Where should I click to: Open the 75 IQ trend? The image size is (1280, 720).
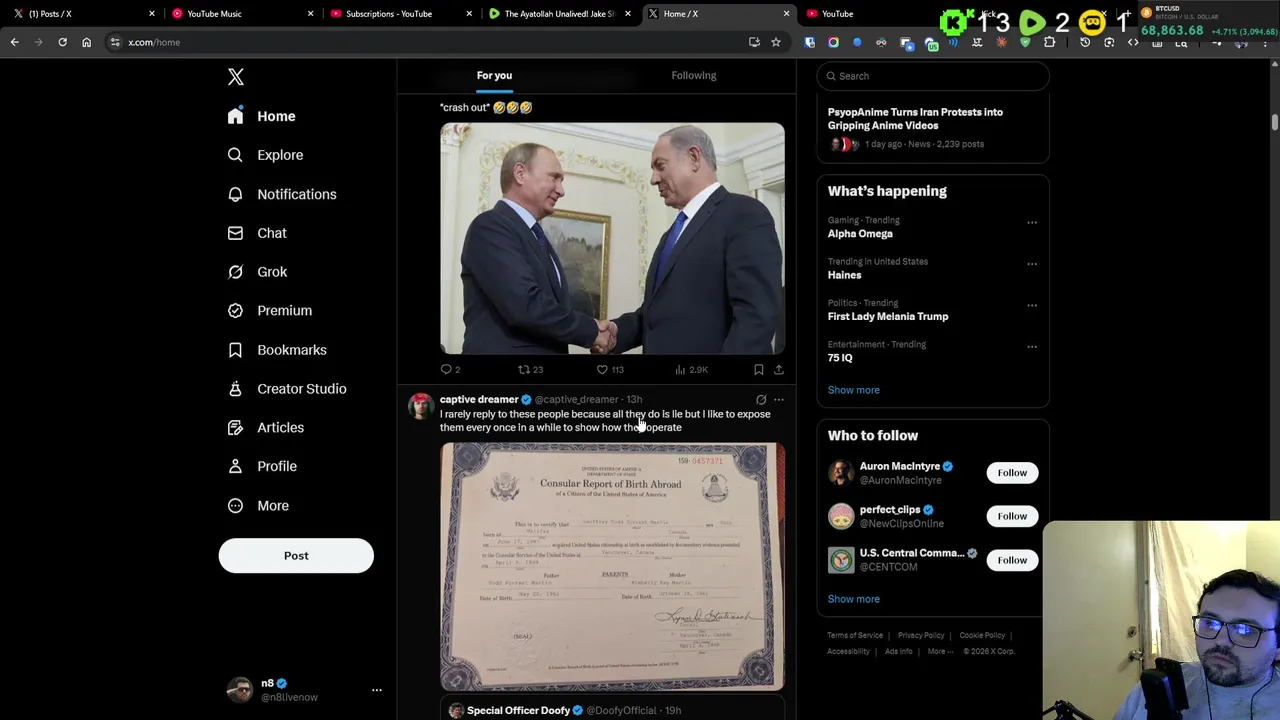[840, 358]
